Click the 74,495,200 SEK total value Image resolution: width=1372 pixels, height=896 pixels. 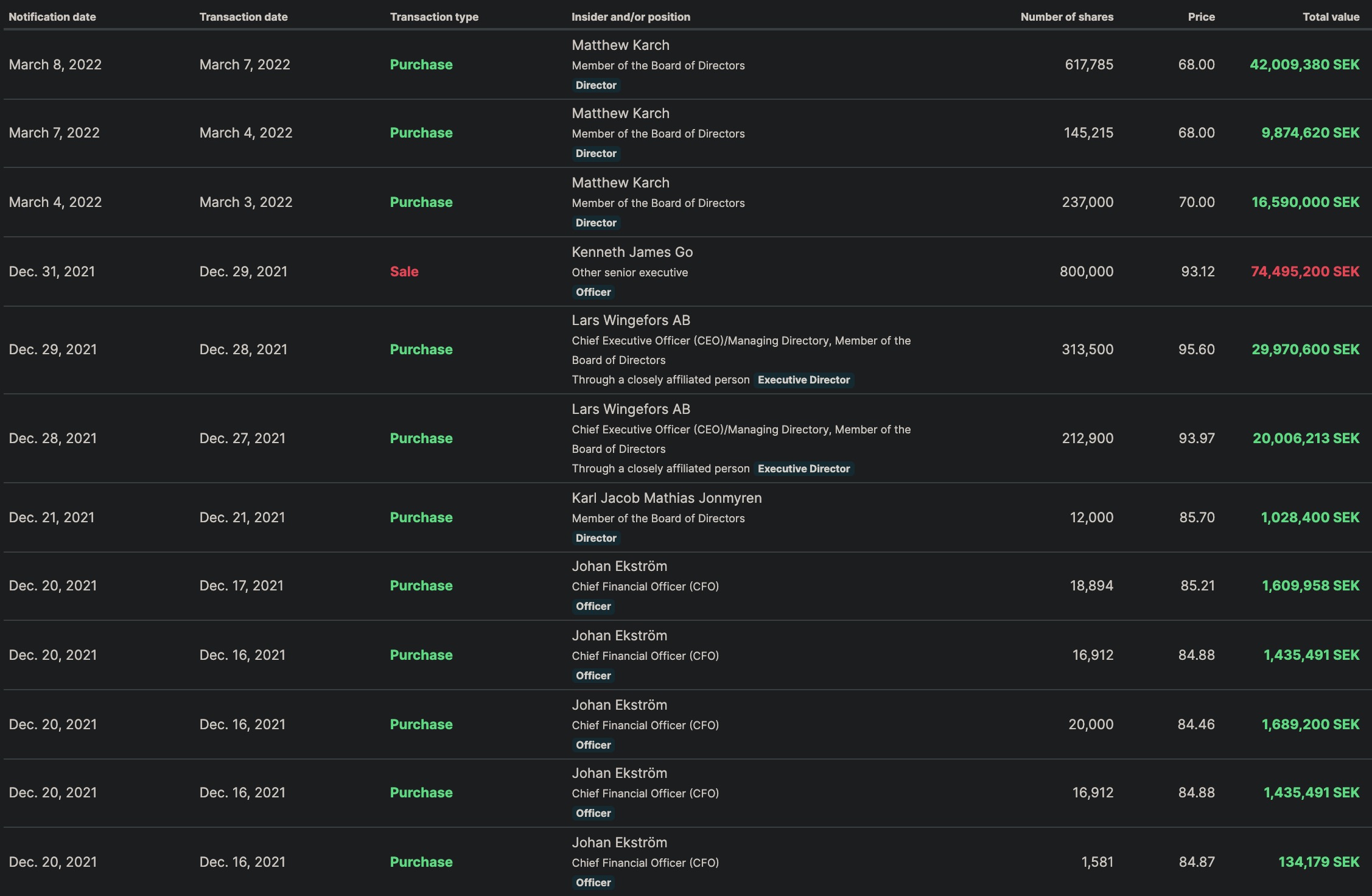[1304, 271]
